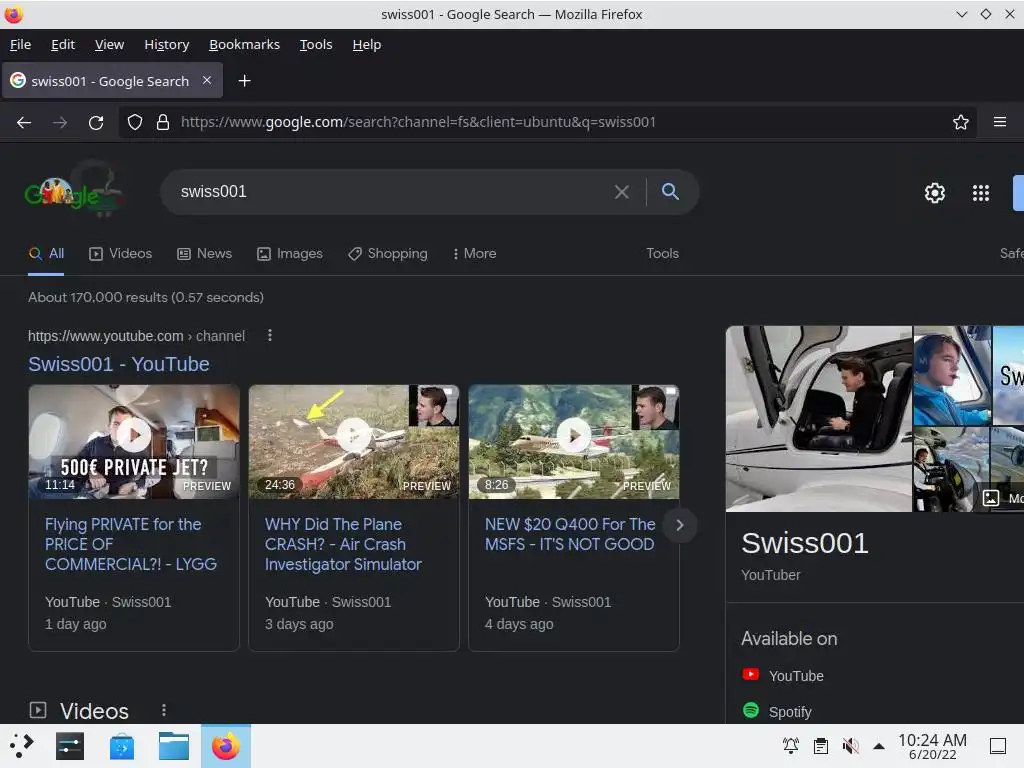The width and height of the screenshot is (1024, 768).
Task: Switch to the Videos search tab
Action: (120, 253)
